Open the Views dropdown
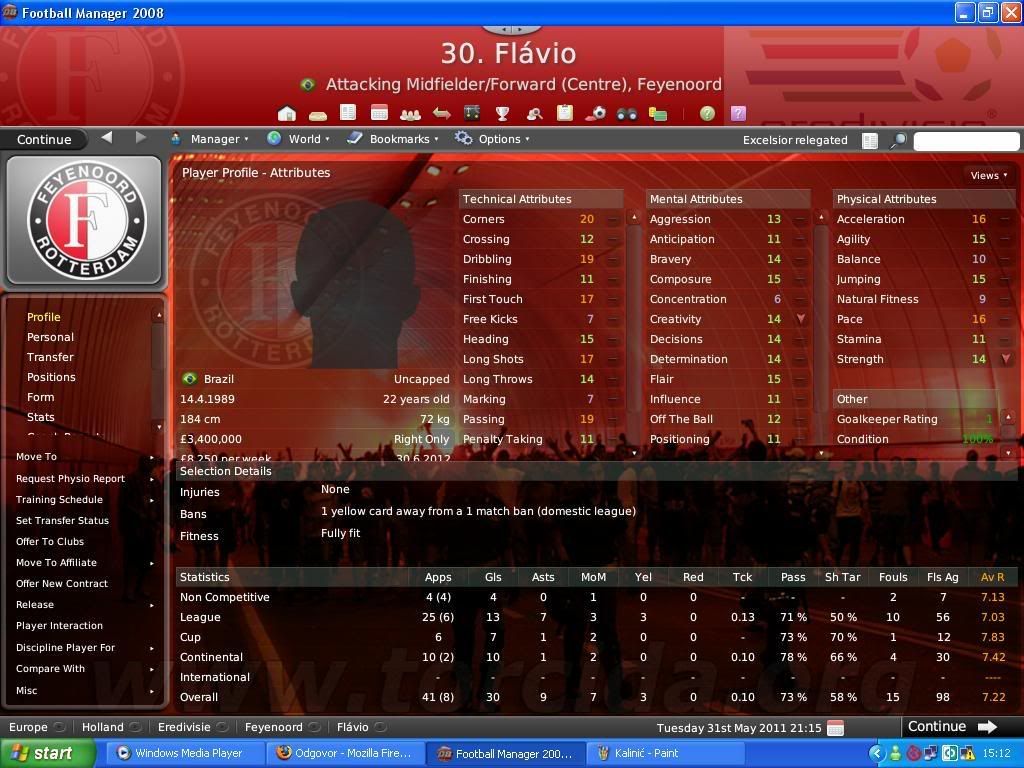 [989, 175]
